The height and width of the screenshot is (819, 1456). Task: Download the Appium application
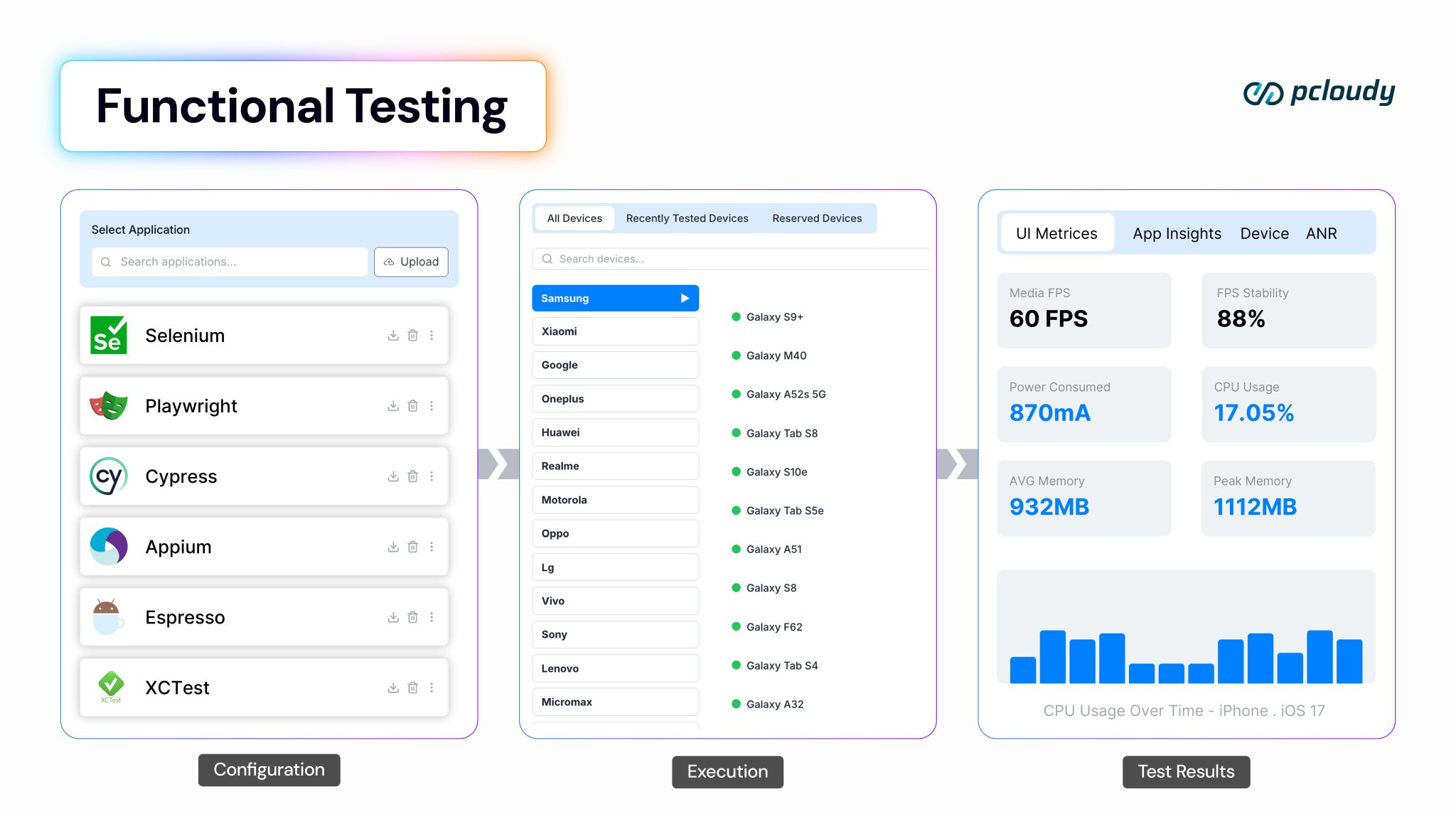(x=393, y=547)
